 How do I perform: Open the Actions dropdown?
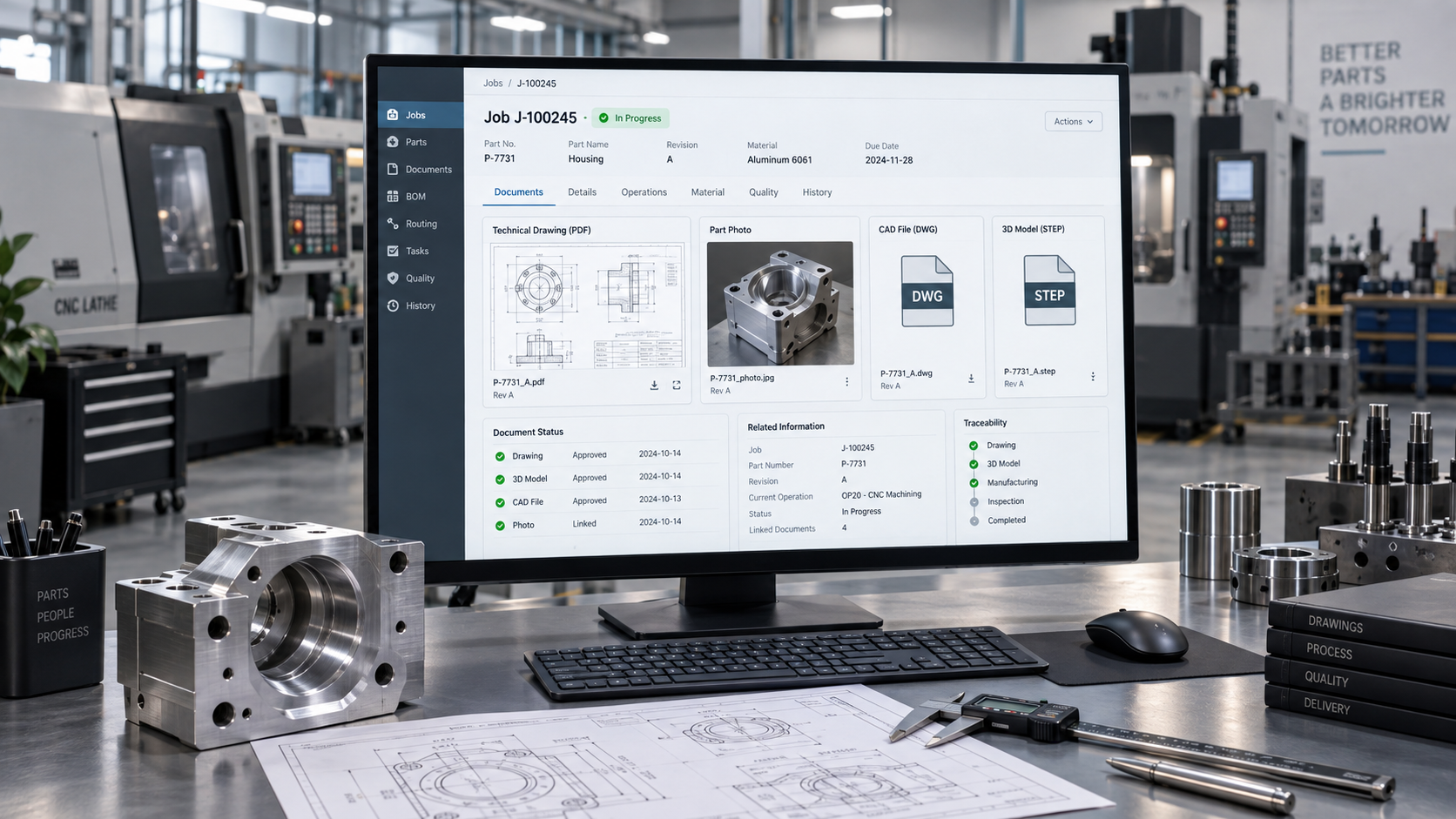coord(1074,122)
